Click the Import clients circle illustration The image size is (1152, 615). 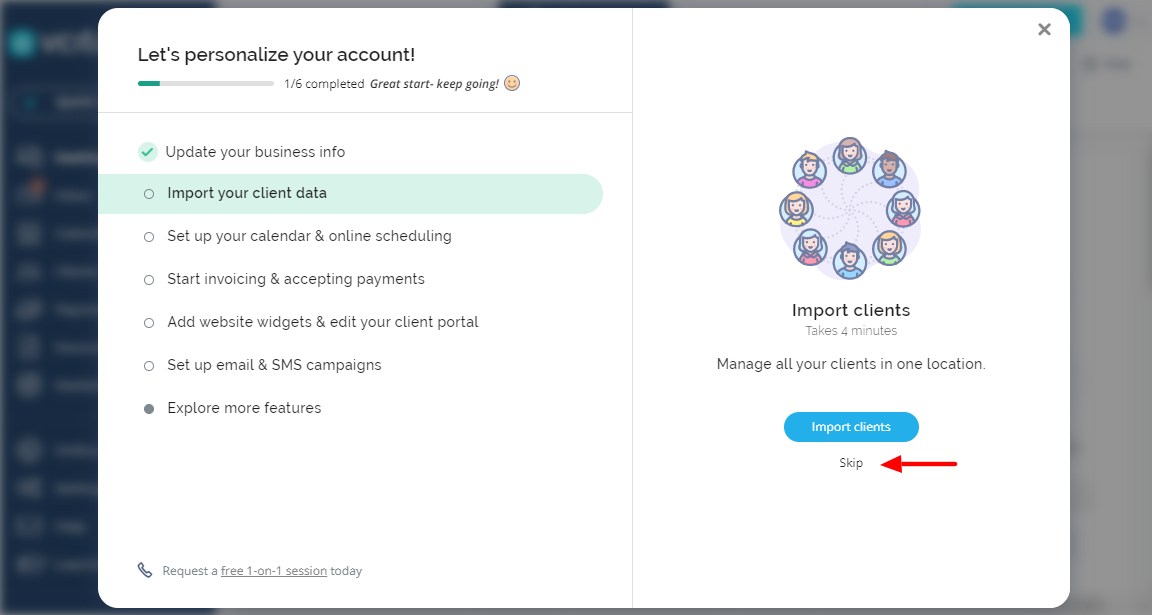(850, 209)
